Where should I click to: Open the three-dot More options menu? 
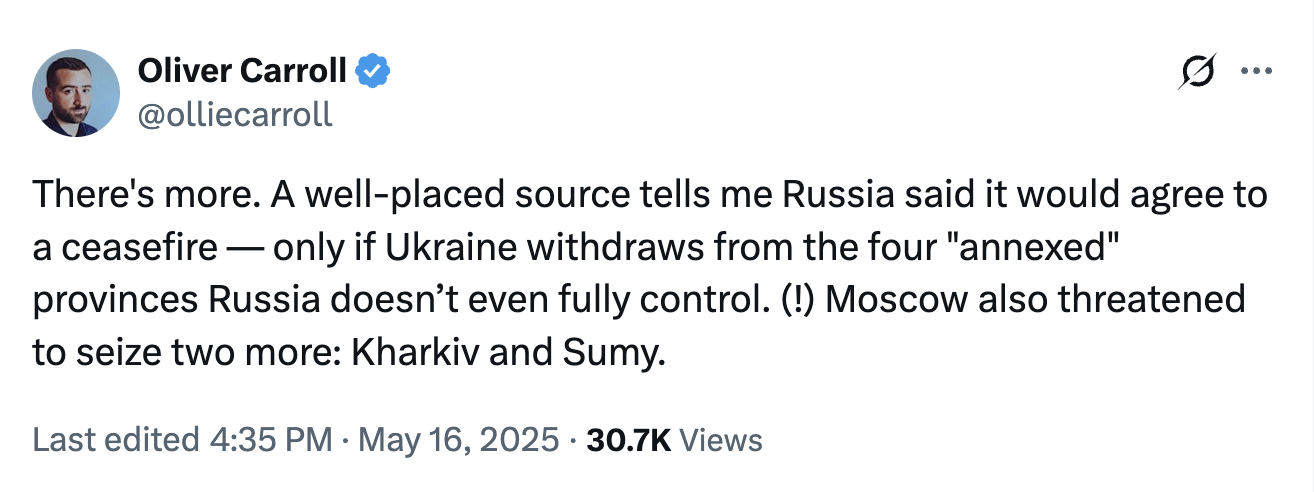coord(1256,72)
